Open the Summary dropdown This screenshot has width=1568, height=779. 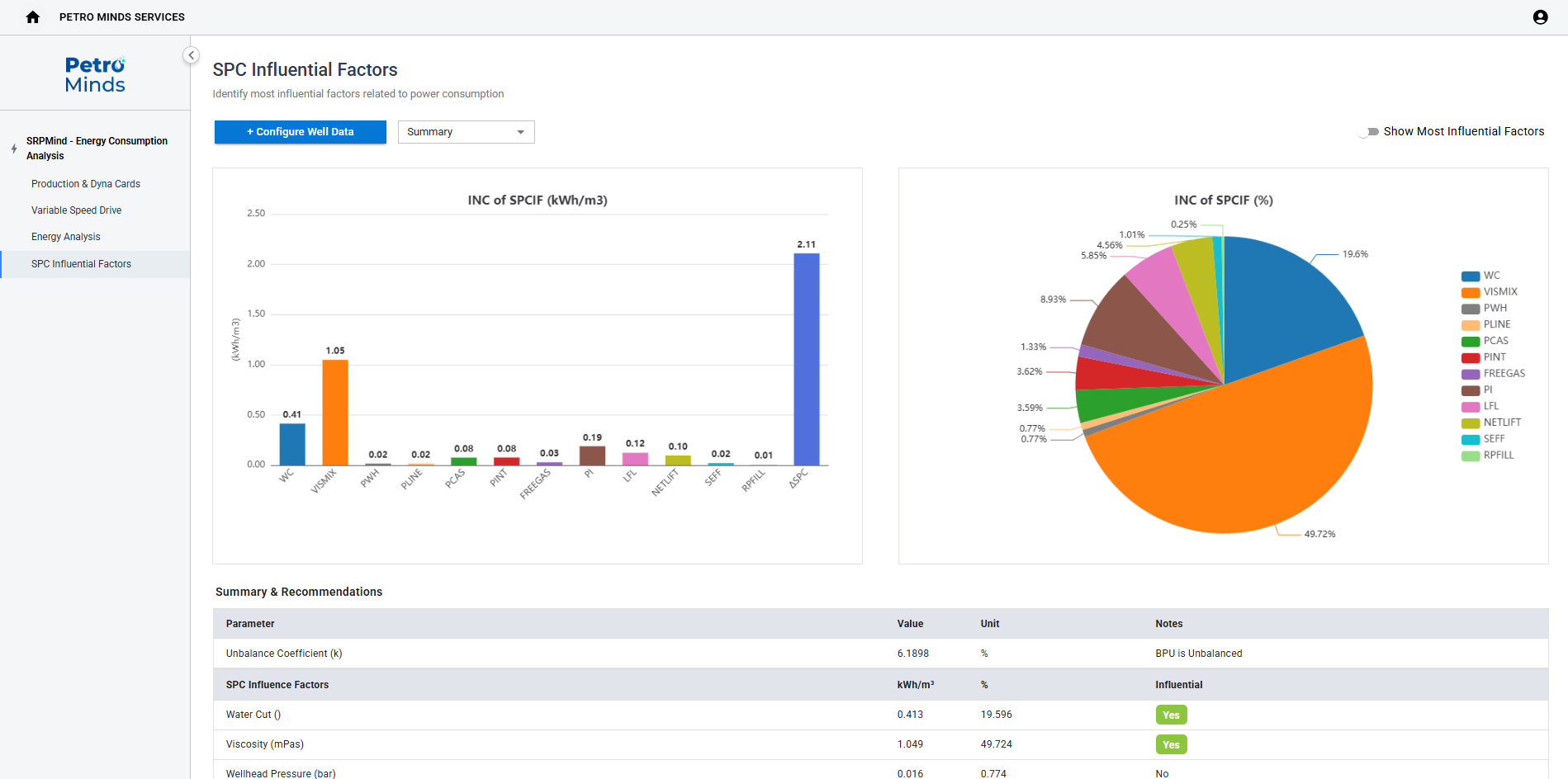tap(466, 132)
